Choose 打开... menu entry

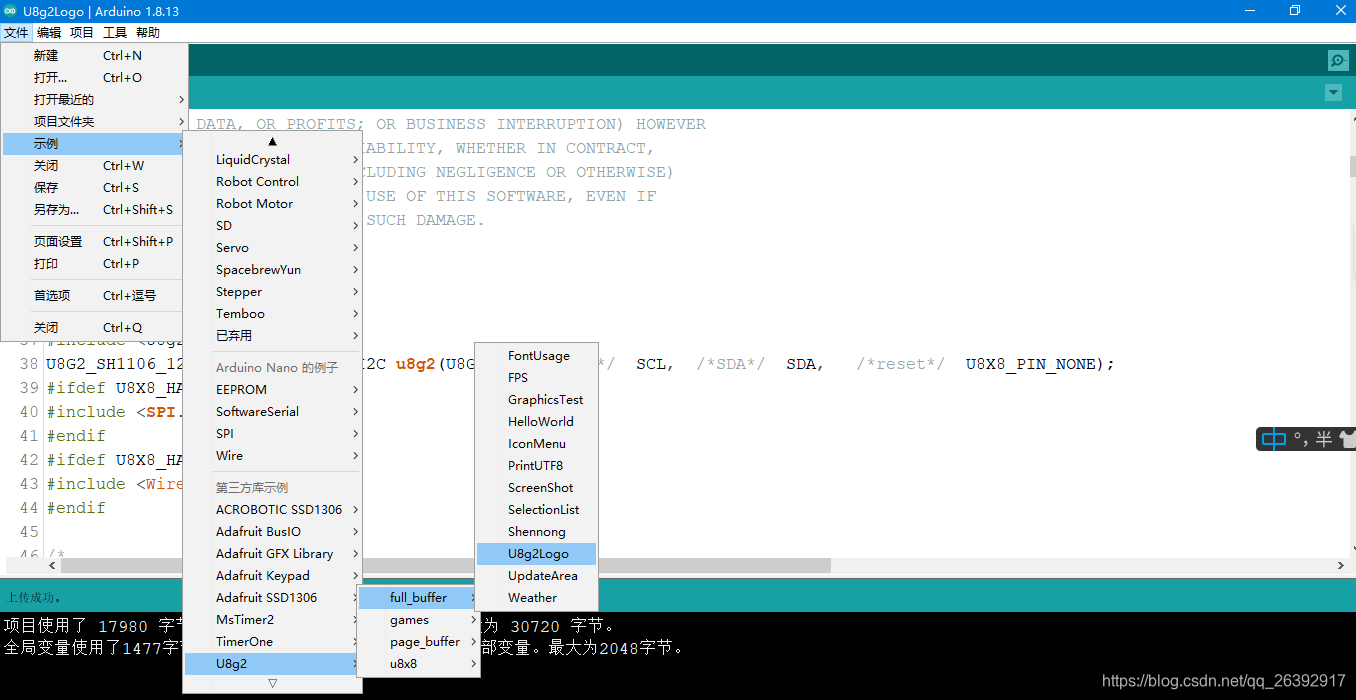pyautogui.click(x=94, y=78)
